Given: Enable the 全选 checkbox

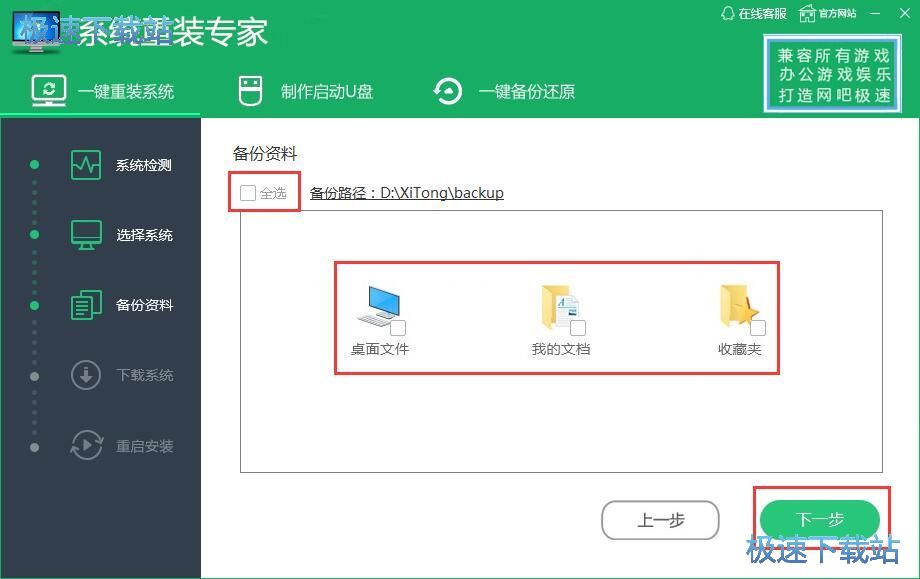Looking at the screenshot, I should pos(246,192).
